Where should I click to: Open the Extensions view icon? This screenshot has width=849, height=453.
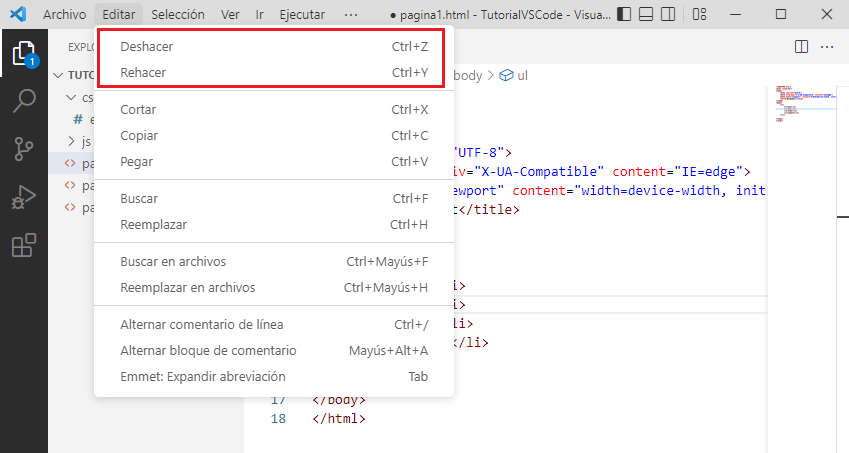coord(24,245)
